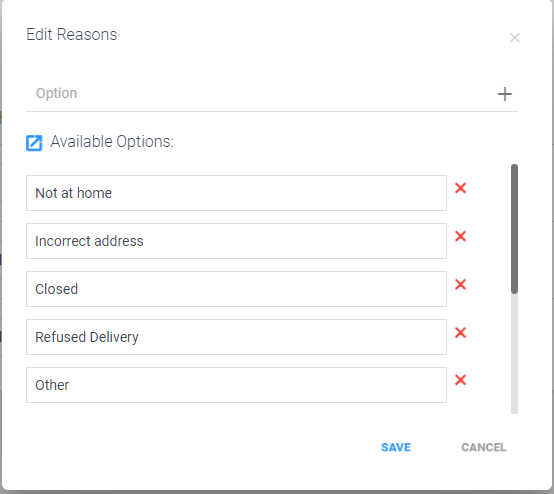Screen dimensions: 554x494
Task: Click the "Edit Reasons" dialog title
Action: pyautogui.click(x=72, y=35)
